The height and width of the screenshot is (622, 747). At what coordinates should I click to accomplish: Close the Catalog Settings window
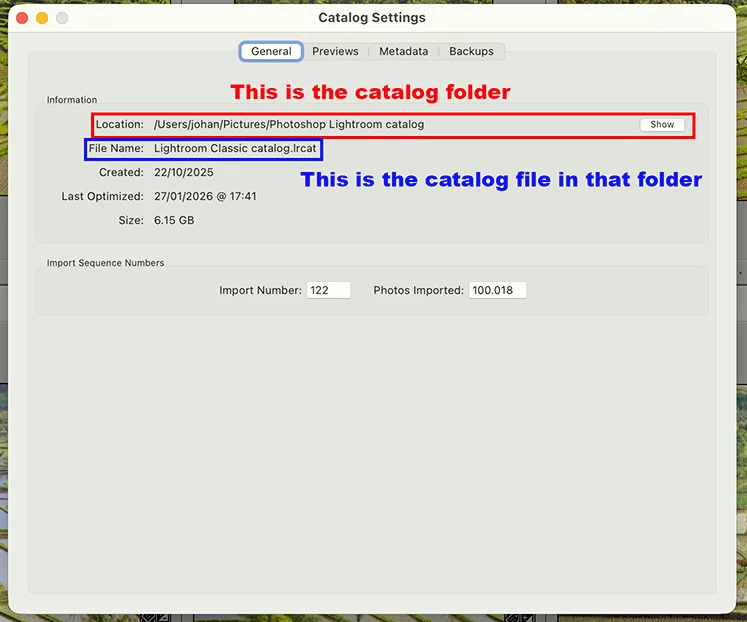(x=22, y=18)
